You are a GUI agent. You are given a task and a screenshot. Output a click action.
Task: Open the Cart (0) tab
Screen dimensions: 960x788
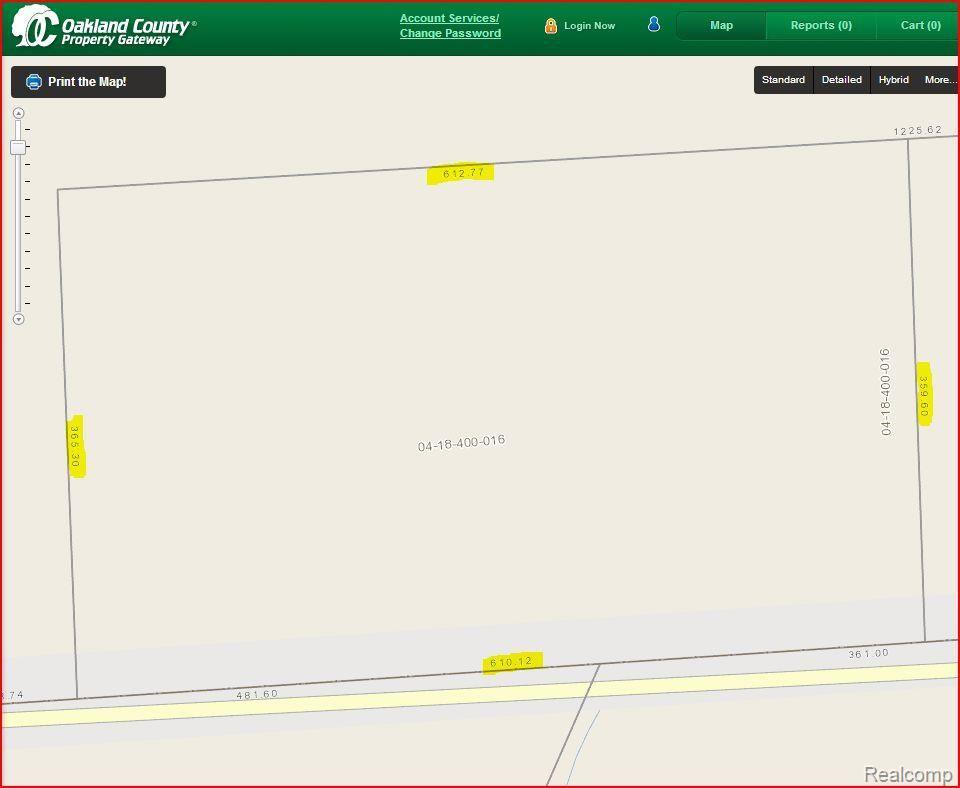click(919, 26)
